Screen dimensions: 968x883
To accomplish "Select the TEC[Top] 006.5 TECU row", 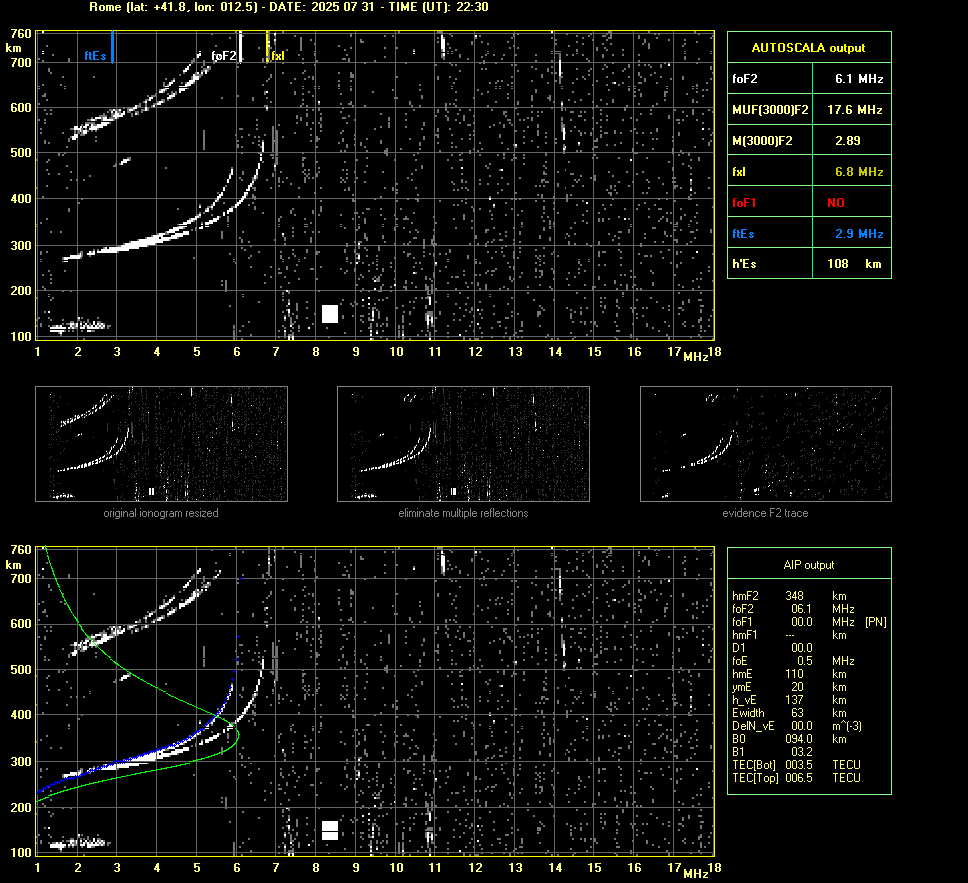I will 796,778.
